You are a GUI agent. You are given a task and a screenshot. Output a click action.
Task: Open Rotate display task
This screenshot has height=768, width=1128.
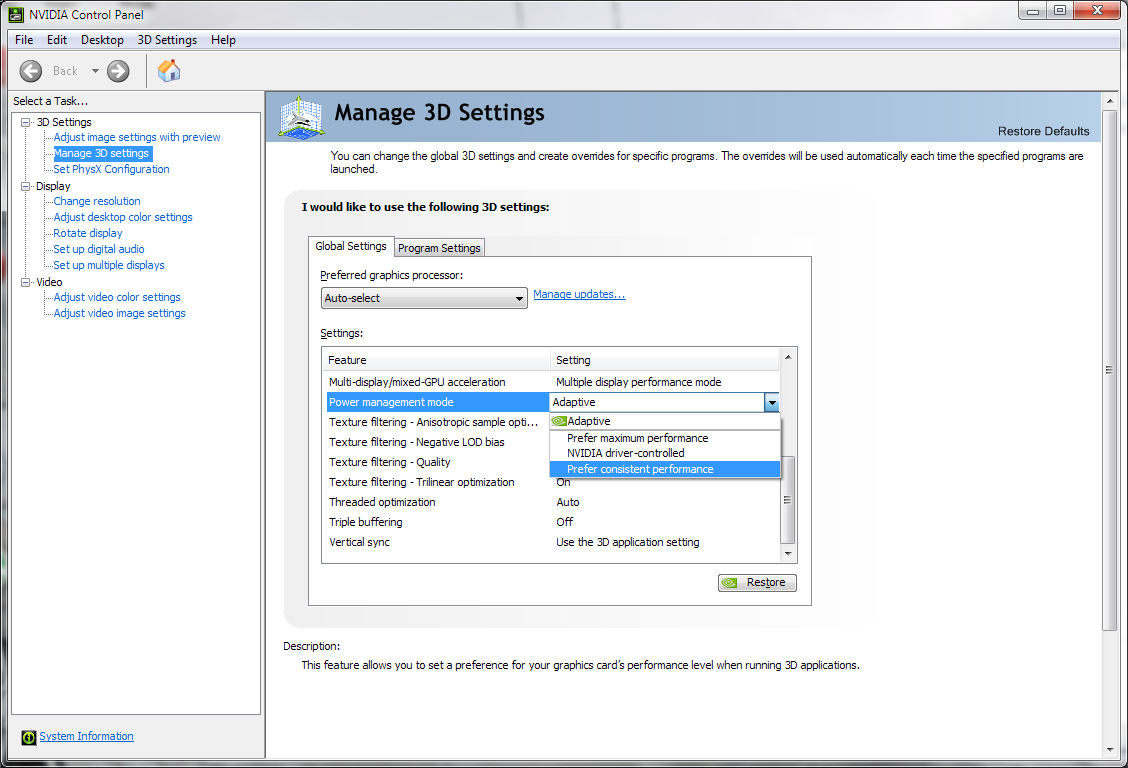pos(88,233)
